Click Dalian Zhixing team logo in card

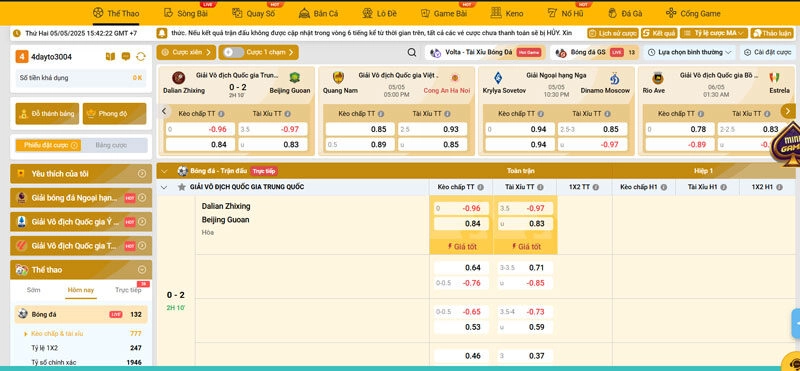(x=178, y=78)
